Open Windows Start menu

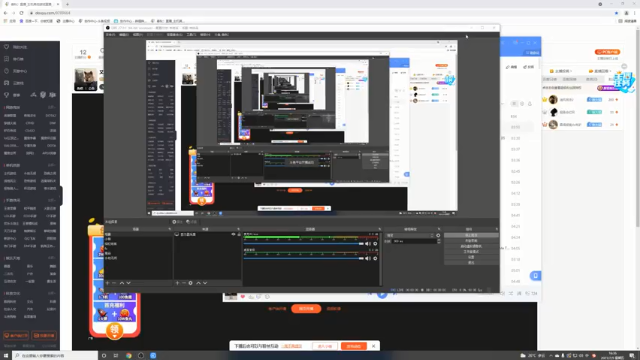coord(6,356)
